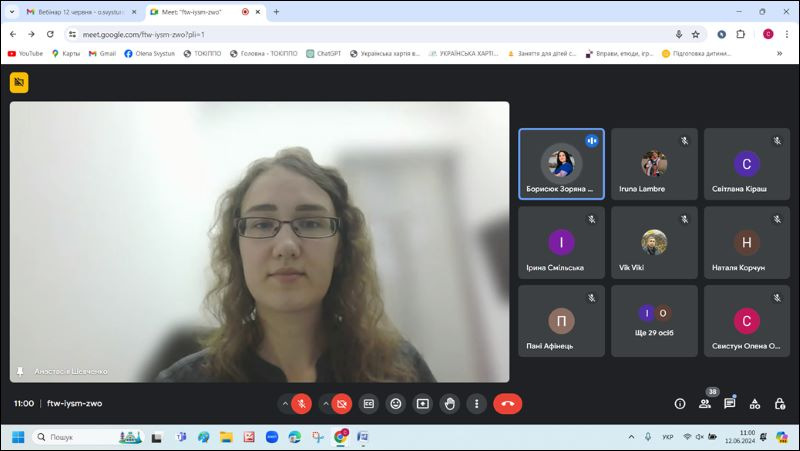This screenshot has height=451, width=800.
Task: Open meeting details info icon
Action: [x=680, y=404]
